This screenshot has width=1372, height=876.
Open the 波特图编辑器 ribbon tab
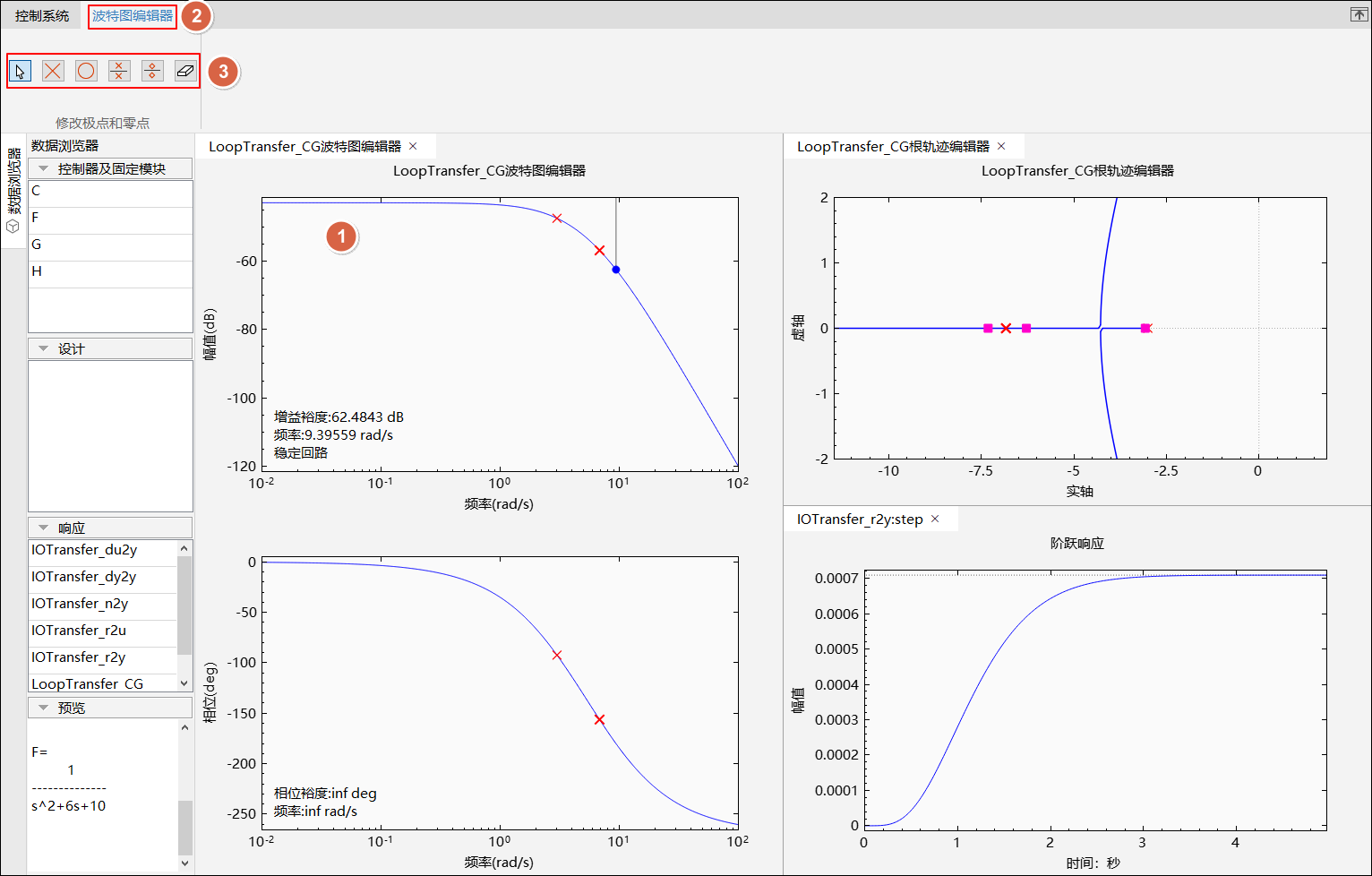tap(133, 16)
